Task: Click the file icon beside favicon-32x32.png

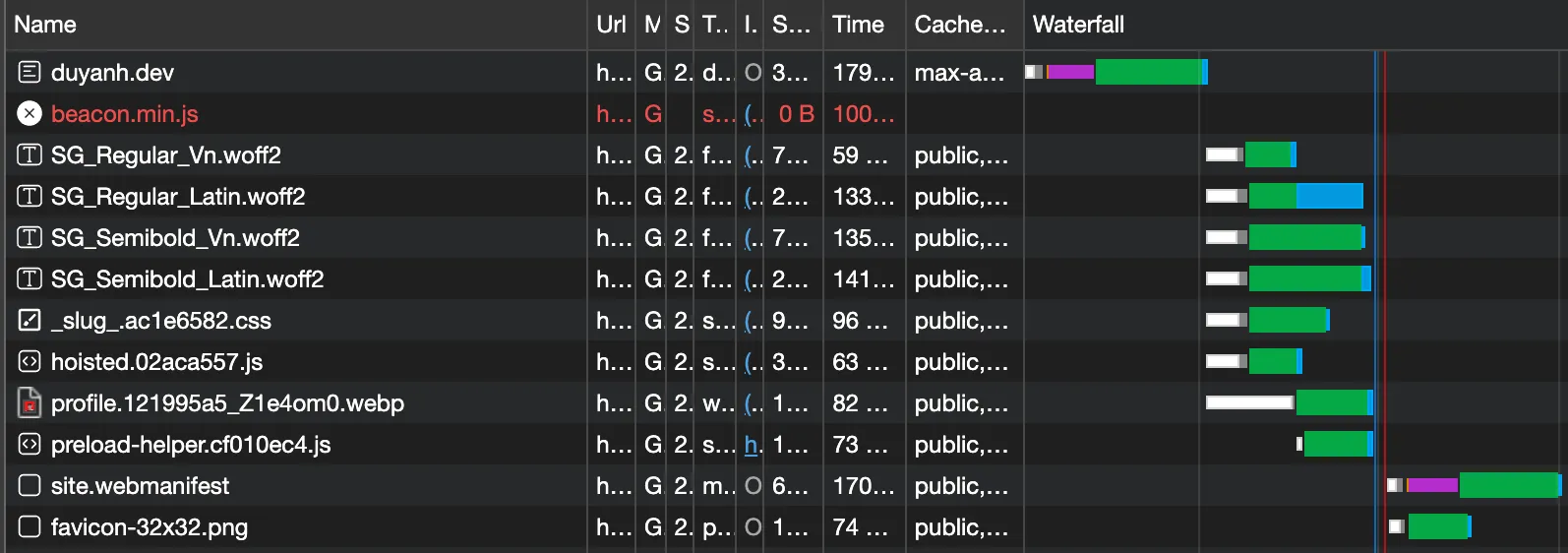Action: pyautogui.click(x=30, y=527)
